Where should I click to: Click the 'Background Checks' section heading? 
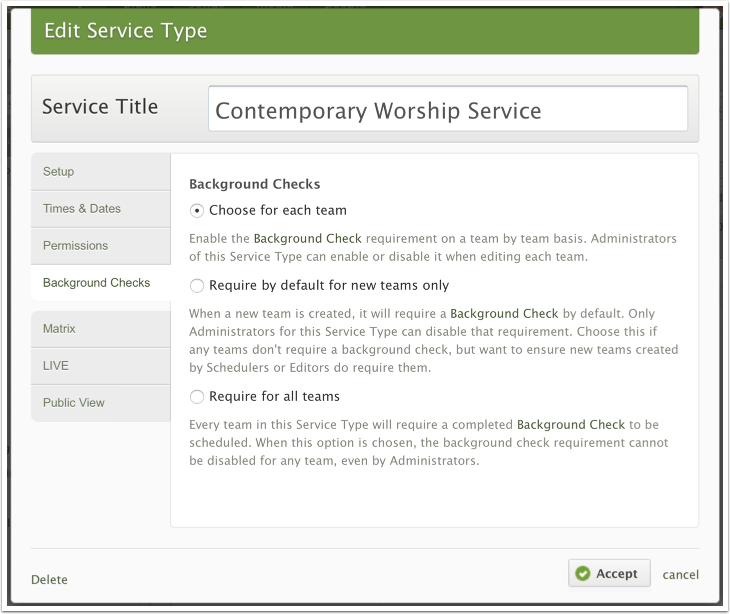[255, 184]
